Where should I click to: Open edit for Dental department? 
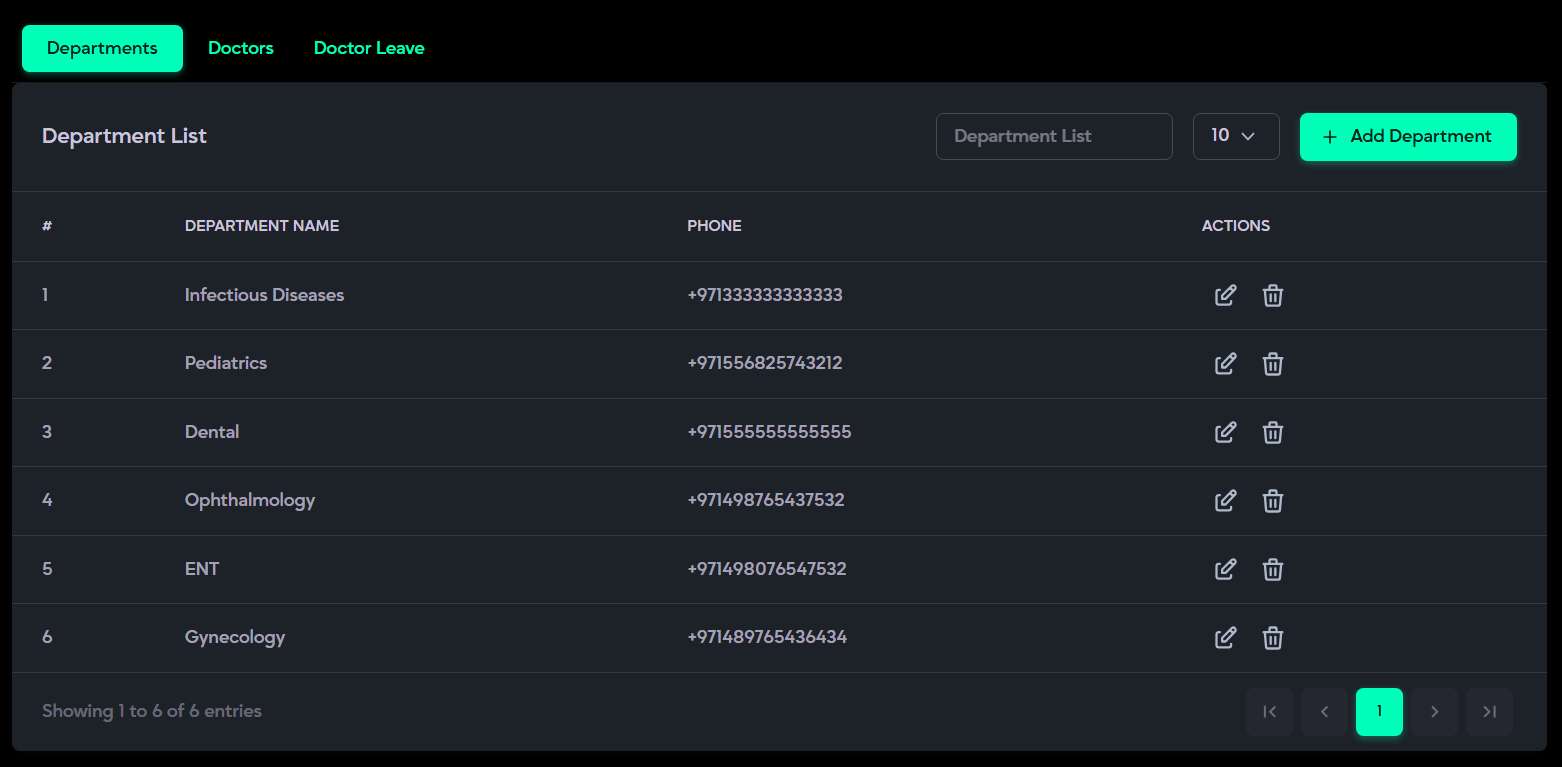point(1225,432)
